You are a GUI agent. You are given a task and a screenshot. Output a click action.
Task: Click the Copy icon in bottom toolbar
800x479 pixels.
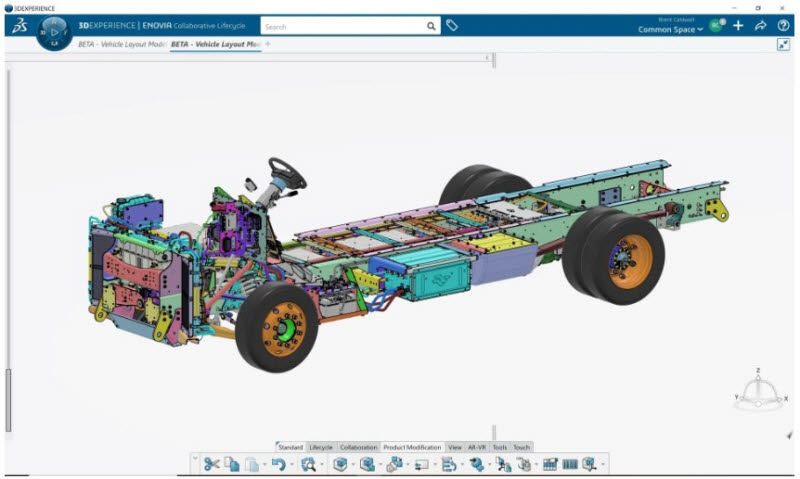pyautogui.click(x=232, y=464)
